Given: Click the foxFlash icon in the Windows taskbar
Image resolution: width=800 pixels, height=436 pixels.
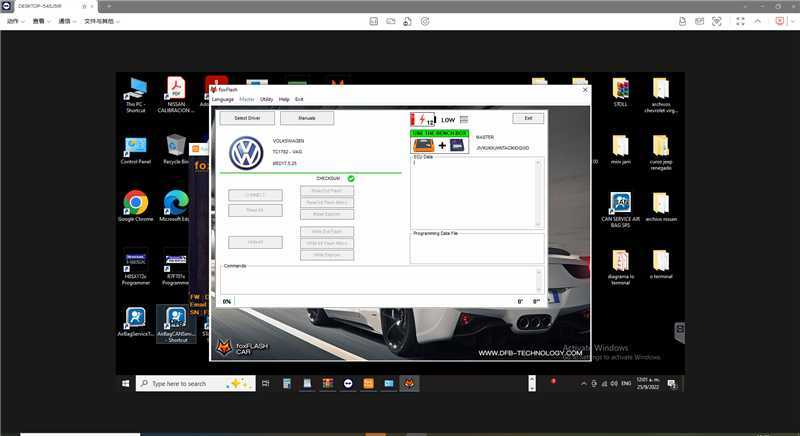Looking at the screenshot, I should [x=407, y=383].
